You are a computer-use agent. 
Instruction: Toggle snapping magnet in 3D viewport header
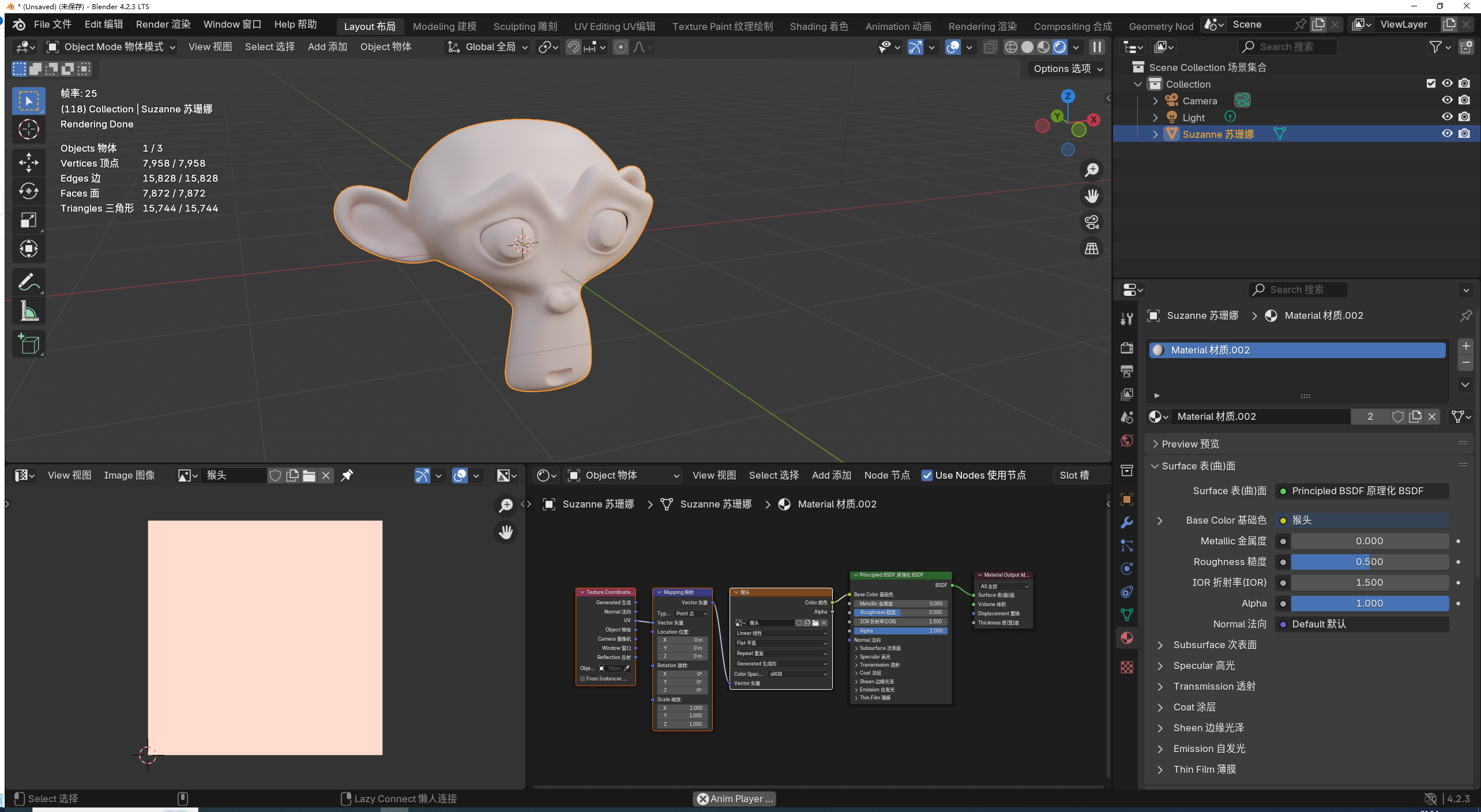(x=573, y=47)
